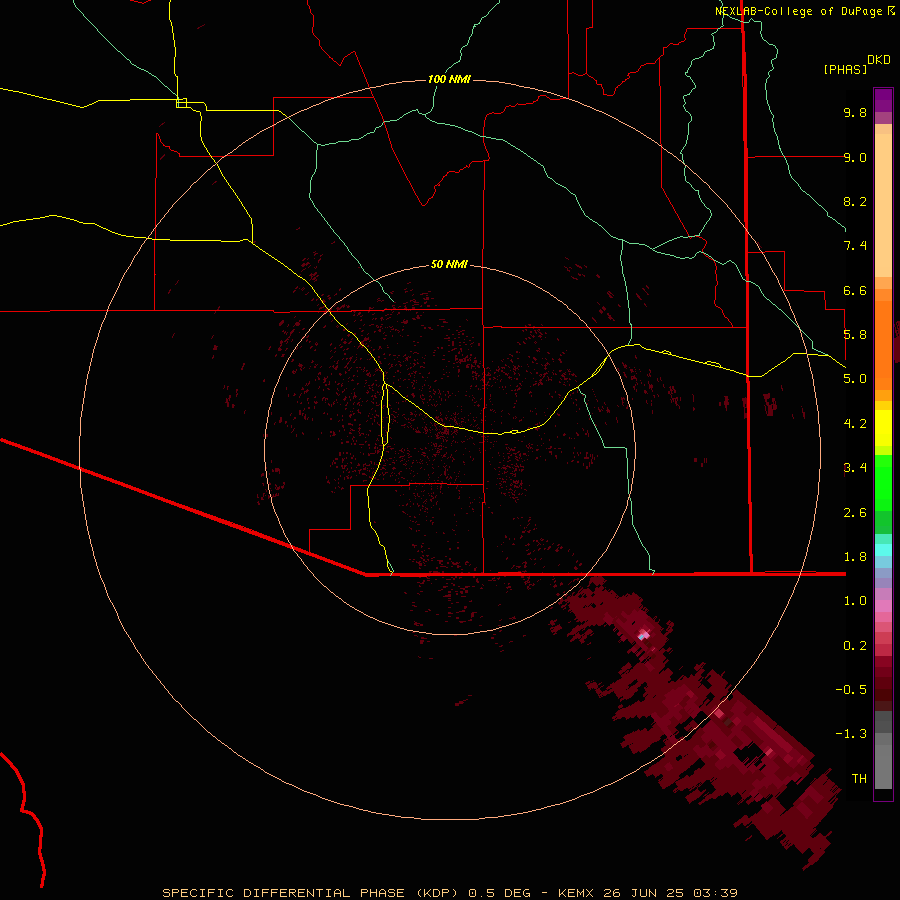Click the -1.3 scale value
Viewport: 900px width, 900px height.
(851, 734)
